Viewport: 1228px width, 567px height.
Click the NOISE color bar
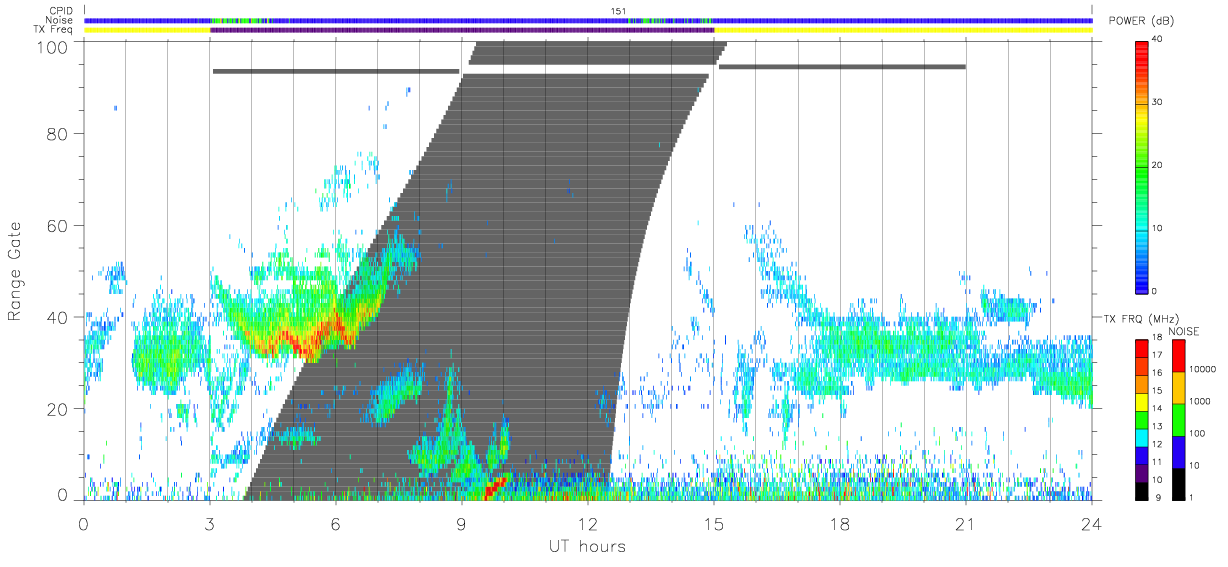(x=1178, y=418)
